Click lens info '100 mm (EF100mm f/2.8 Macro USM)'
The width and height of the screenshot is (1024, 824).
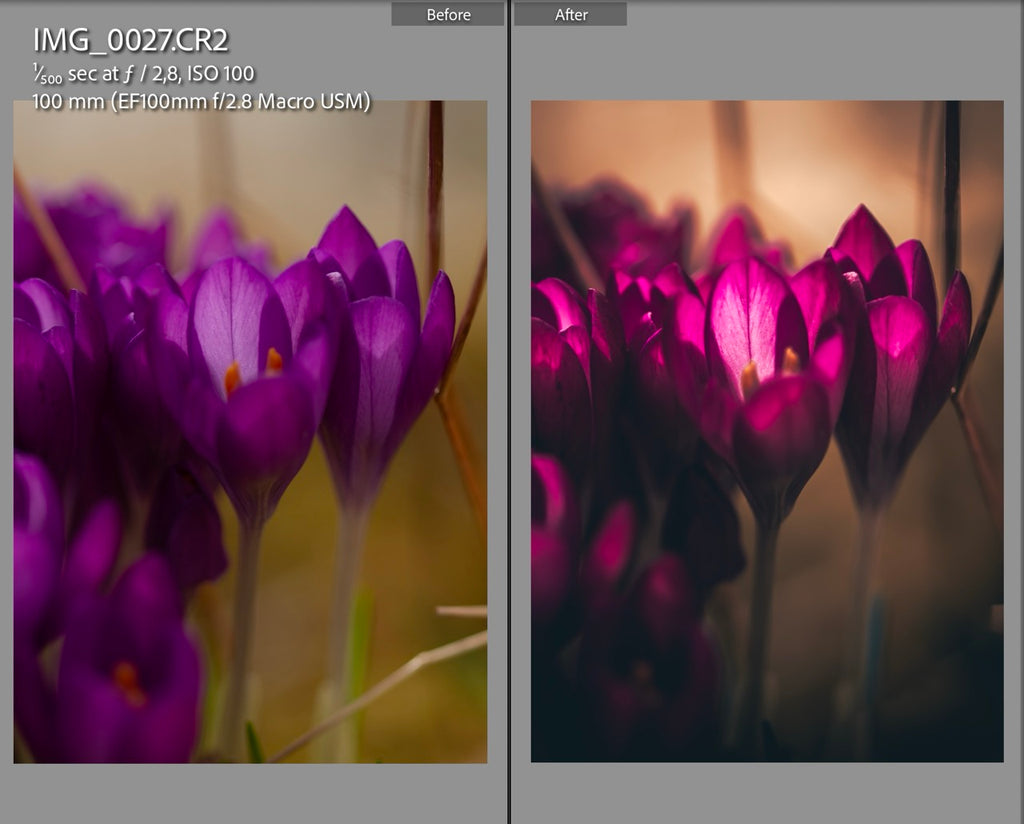coord(201,101)
